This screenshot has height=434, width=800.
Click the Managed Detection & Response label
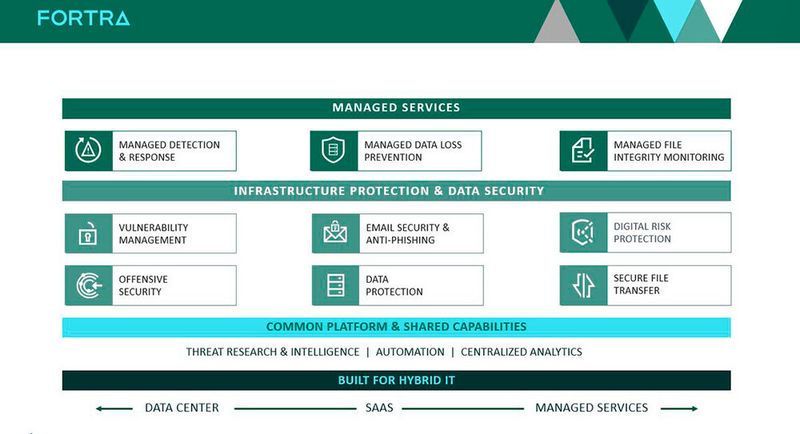point(169,151)
